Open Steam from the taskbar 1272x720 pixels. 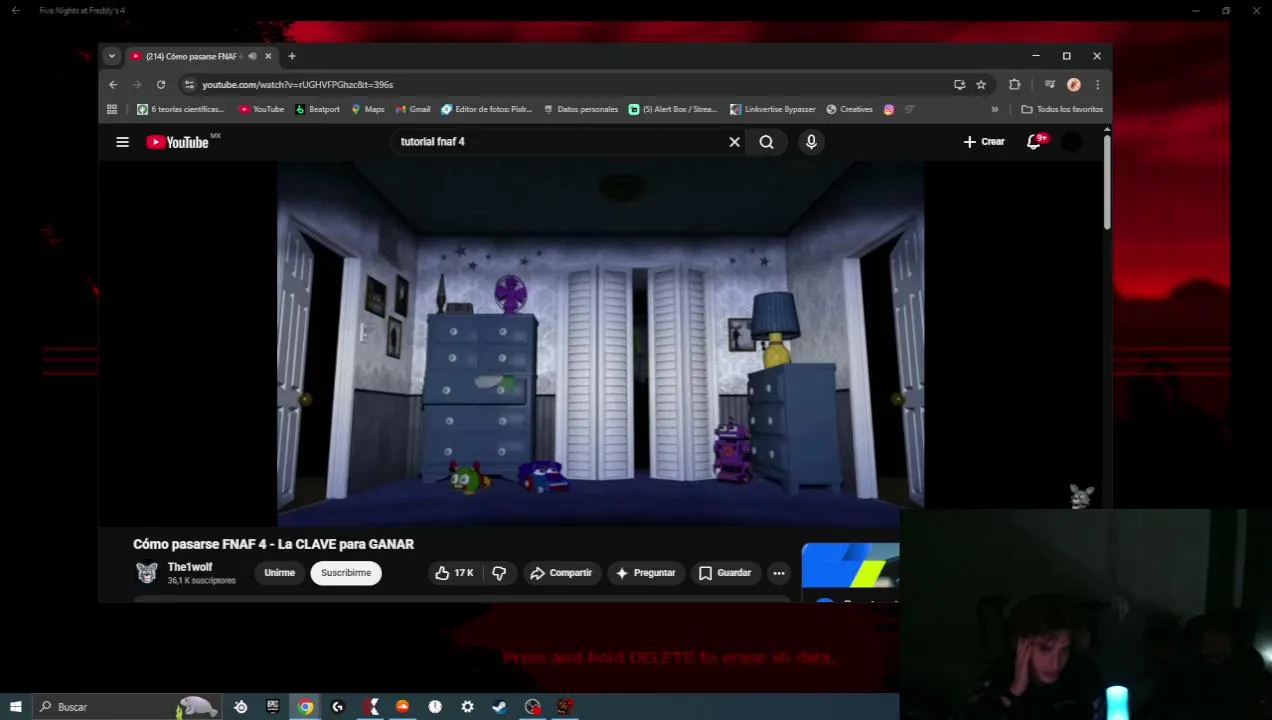(x=499, y=707)
